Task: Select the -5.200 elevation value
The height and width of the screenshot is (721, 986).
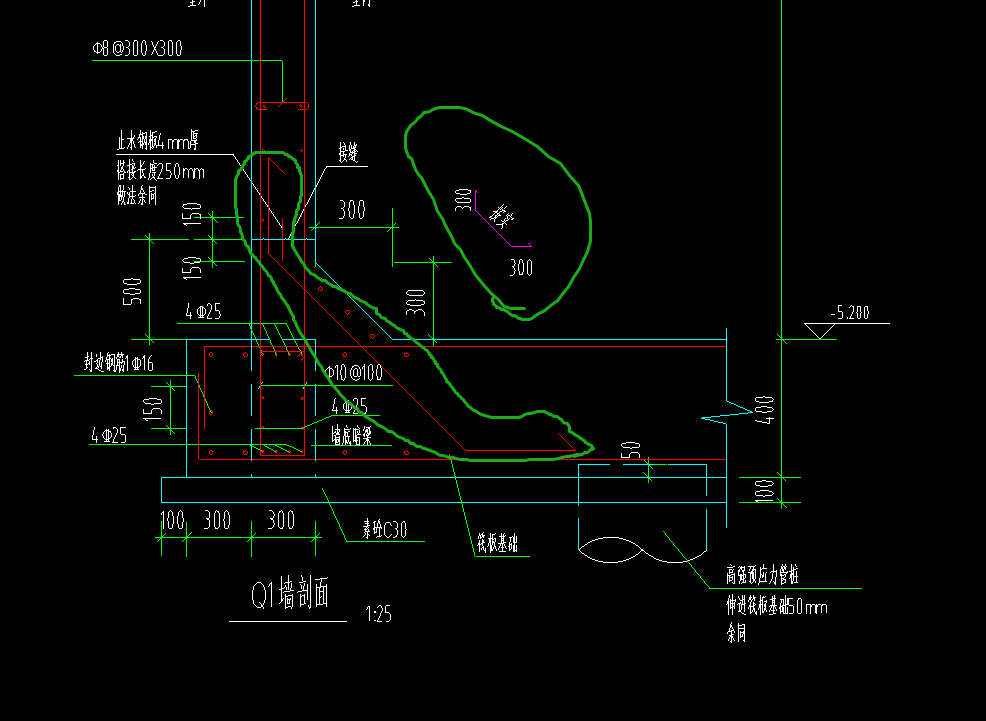Action: point(850,312)
